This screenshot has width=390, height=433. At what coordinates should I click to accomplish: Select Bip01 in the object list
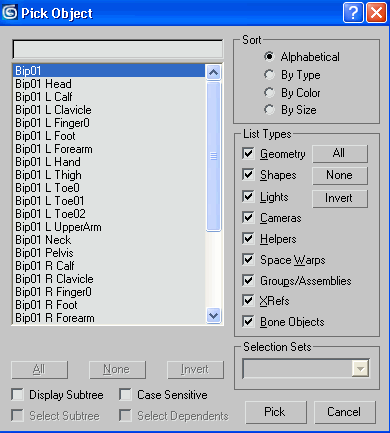tap(109, 71)
